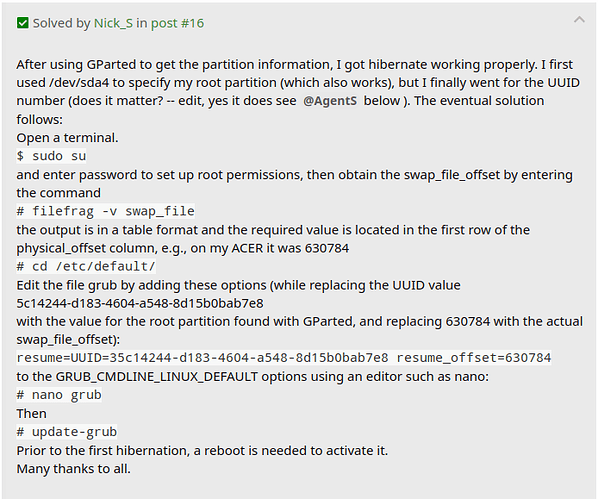Click the '# update-grub' command
Image resolution: width=598 pixels, height=499 pixels.
pyautogui.click(x=67, y=432)
